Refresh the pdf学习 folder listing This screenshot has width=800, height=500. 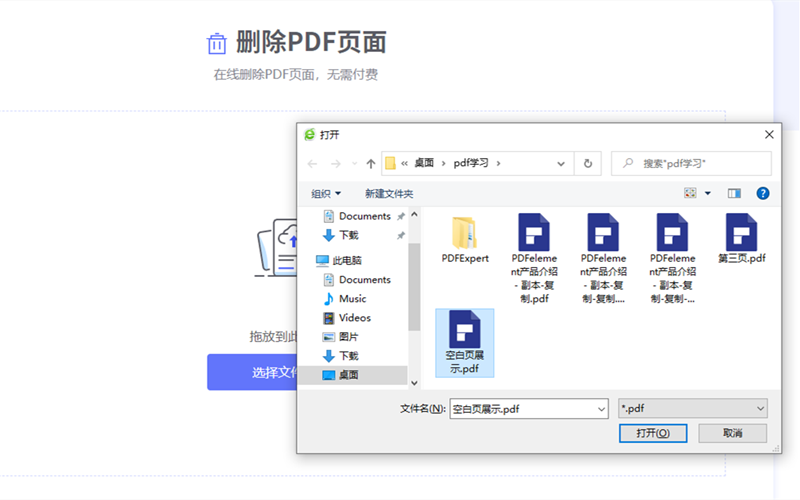tap(588, 163)
